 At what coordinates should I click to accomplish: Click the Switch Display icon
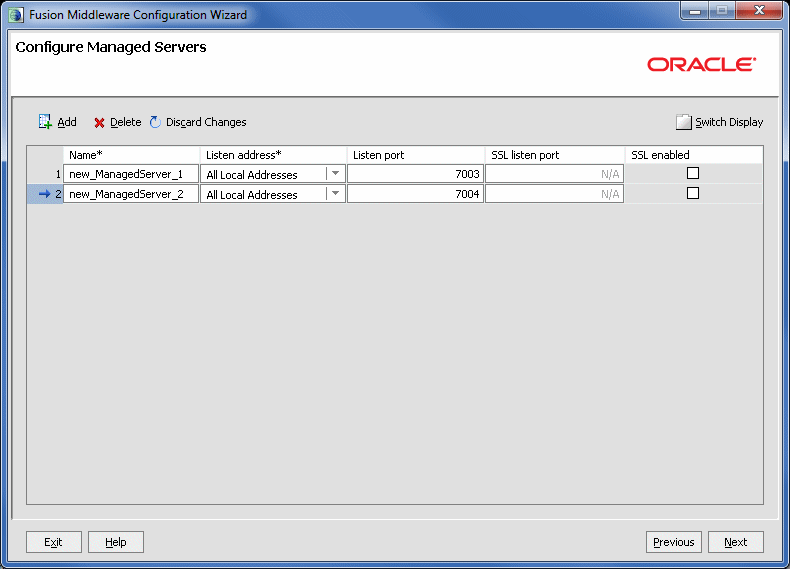(683, 122)
